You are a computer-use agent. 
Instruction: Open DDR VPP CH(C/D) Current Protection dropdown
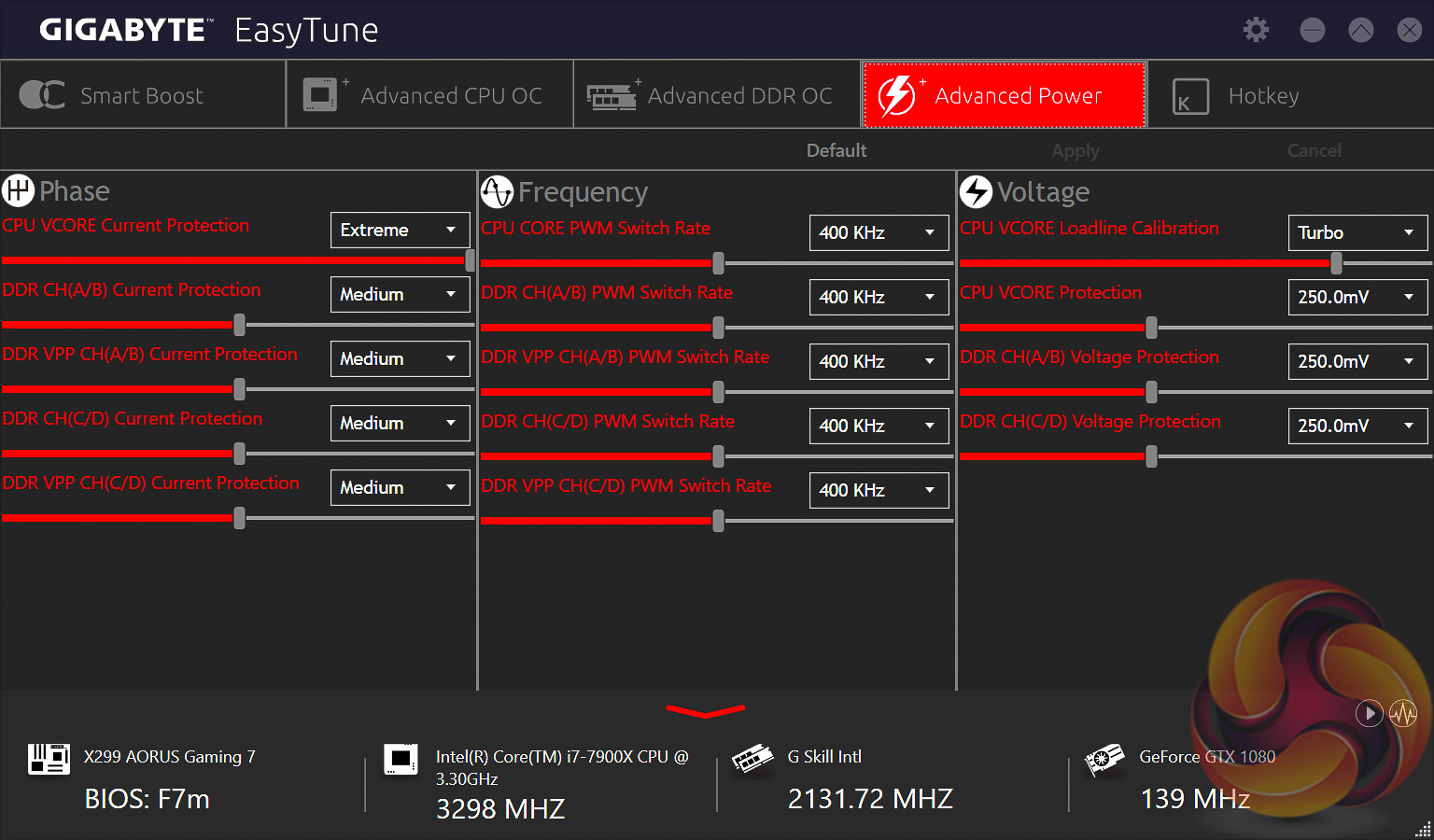[x=400, y=487]
